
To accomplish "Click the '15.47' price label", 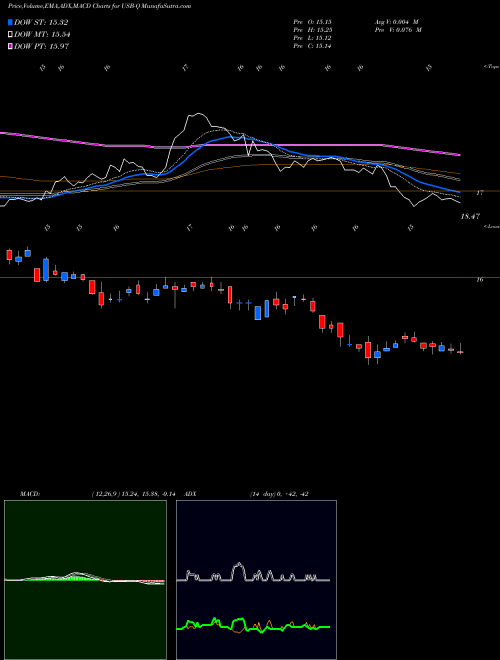I will tap(470, 216).
